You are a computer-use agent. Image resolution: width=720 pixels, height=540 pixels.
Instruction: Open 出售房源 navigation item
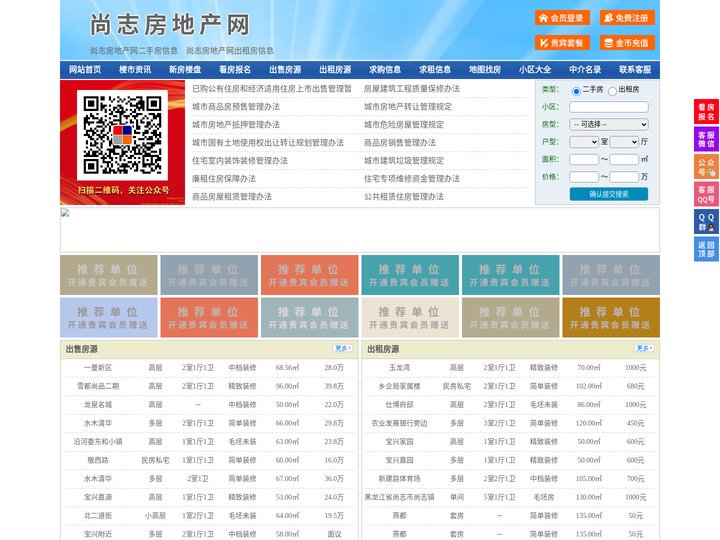pyautogui.click(x=285, y=69)
